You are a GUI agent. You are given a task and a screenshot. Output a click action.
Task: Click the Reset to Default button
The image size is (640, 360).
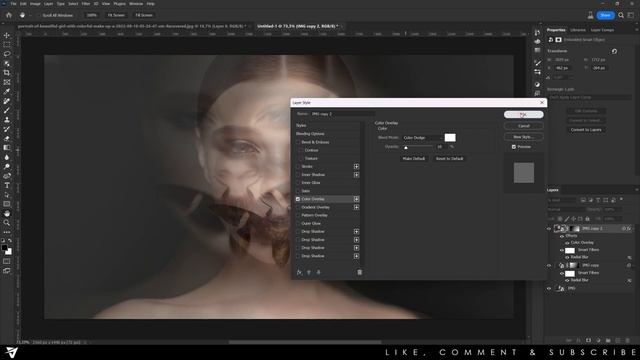click(x=449, y=159)
